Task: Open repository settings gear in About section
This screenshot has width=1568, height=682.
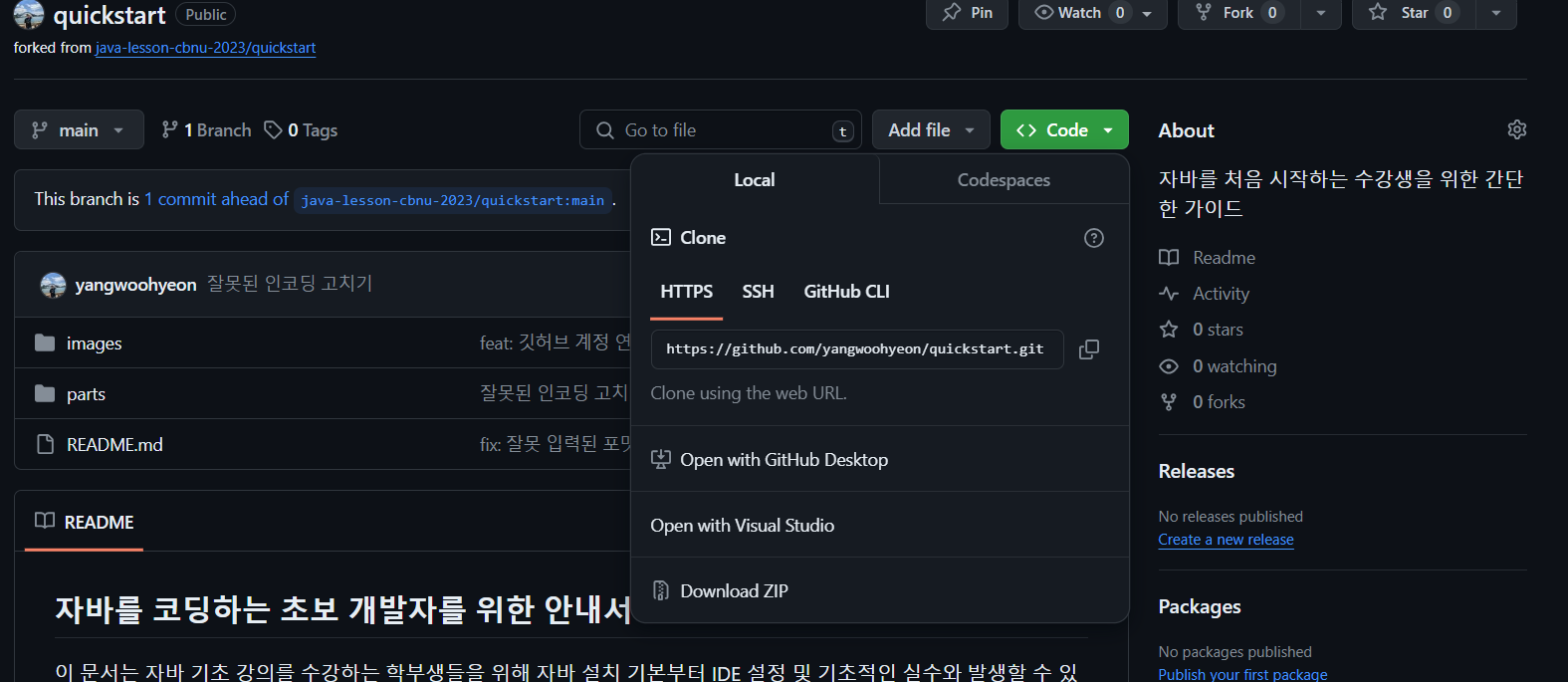Action: [1517, 129]
